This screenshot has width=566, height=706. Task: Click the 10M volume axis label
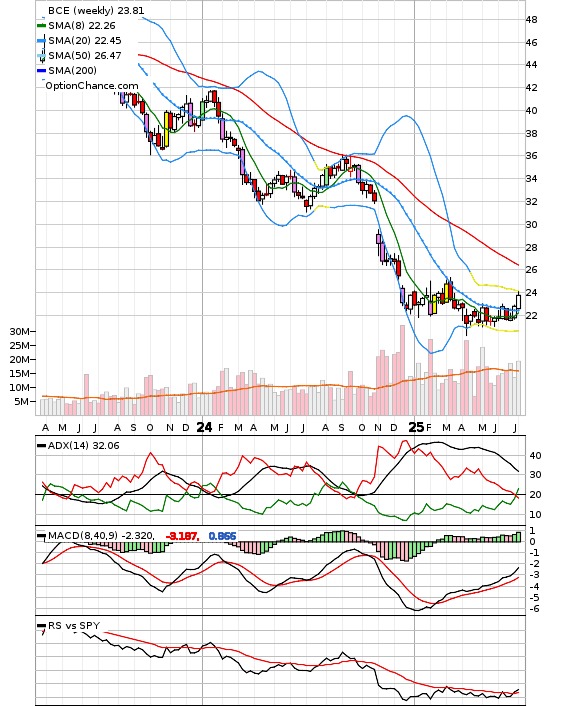click(19, 388)
